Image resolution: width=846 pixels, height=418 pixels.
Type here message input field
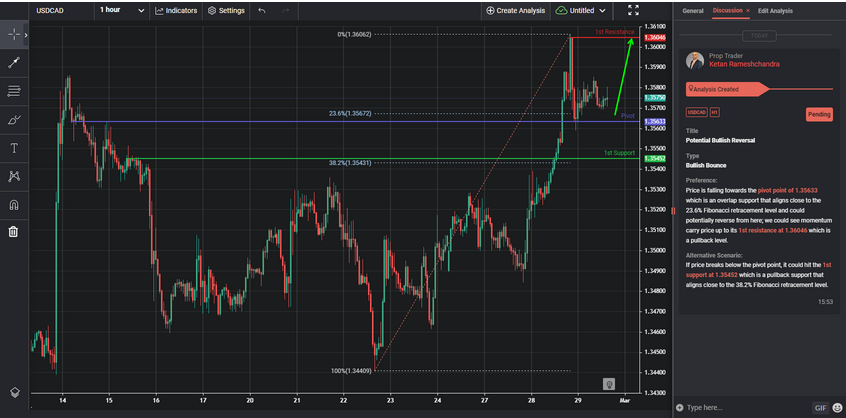747,408
